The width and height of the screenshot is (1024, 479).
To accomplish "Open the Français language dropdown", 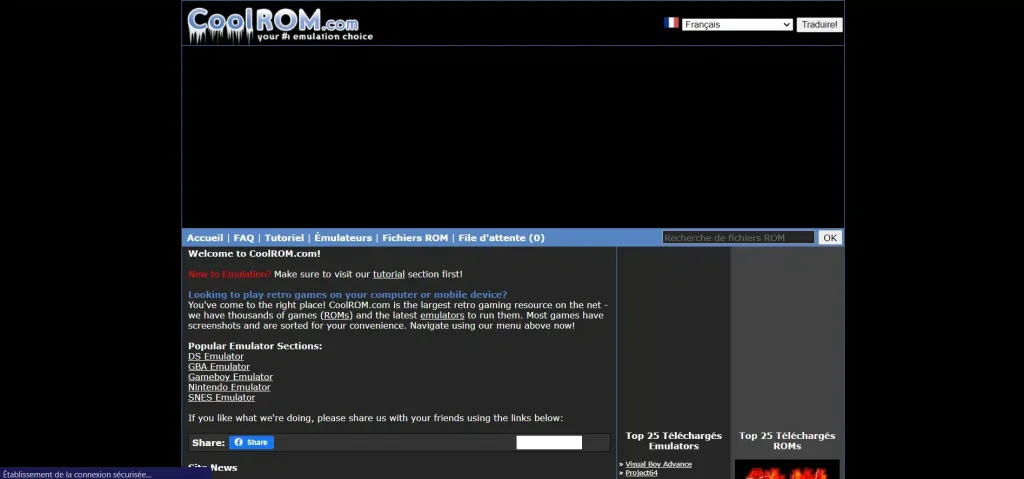I will tap(737, 25).
